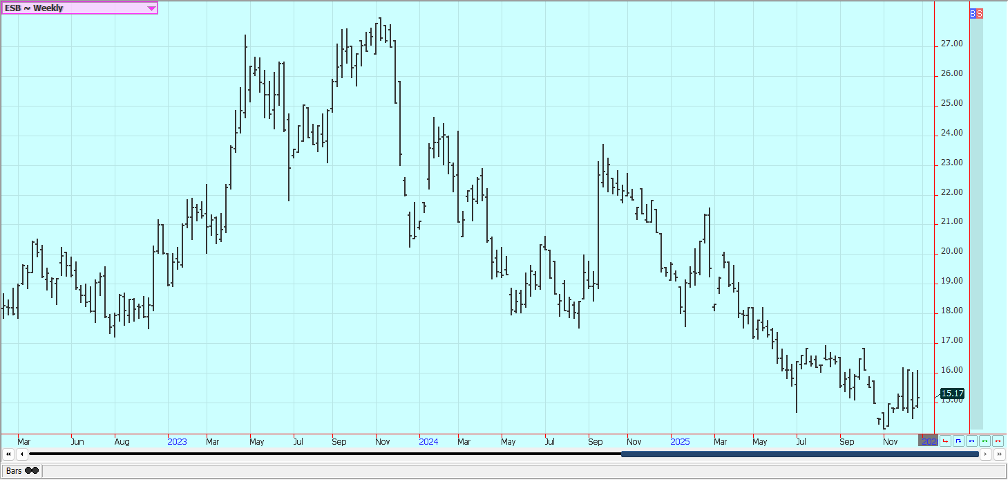Jump to chart start with double-left arrow
Image resolution: width=1008 pixels, height=480 pixels.
coord(9,455)
